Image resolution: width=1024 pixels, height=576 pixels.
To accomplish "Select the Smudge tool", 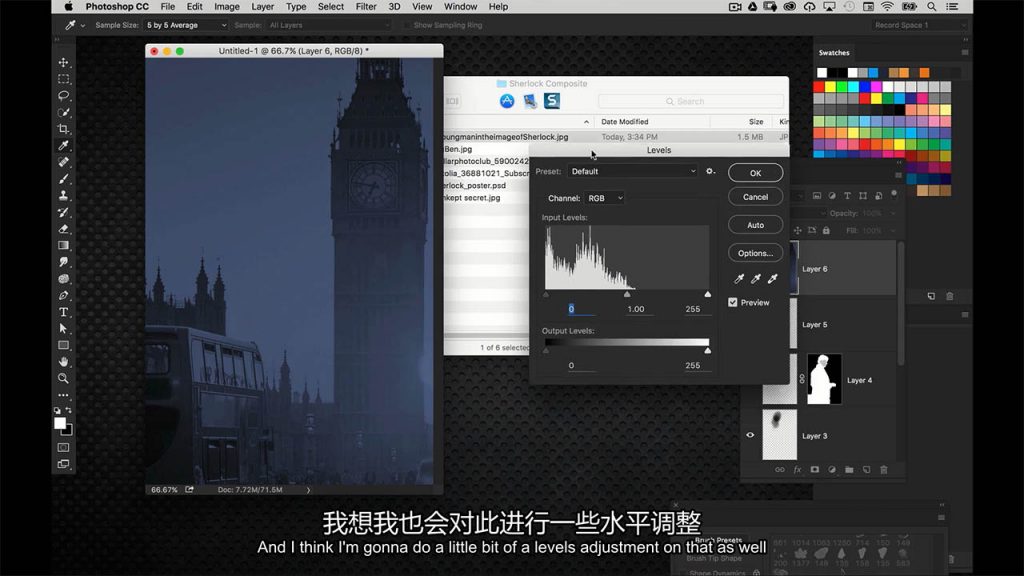I will tap(63, 262).
